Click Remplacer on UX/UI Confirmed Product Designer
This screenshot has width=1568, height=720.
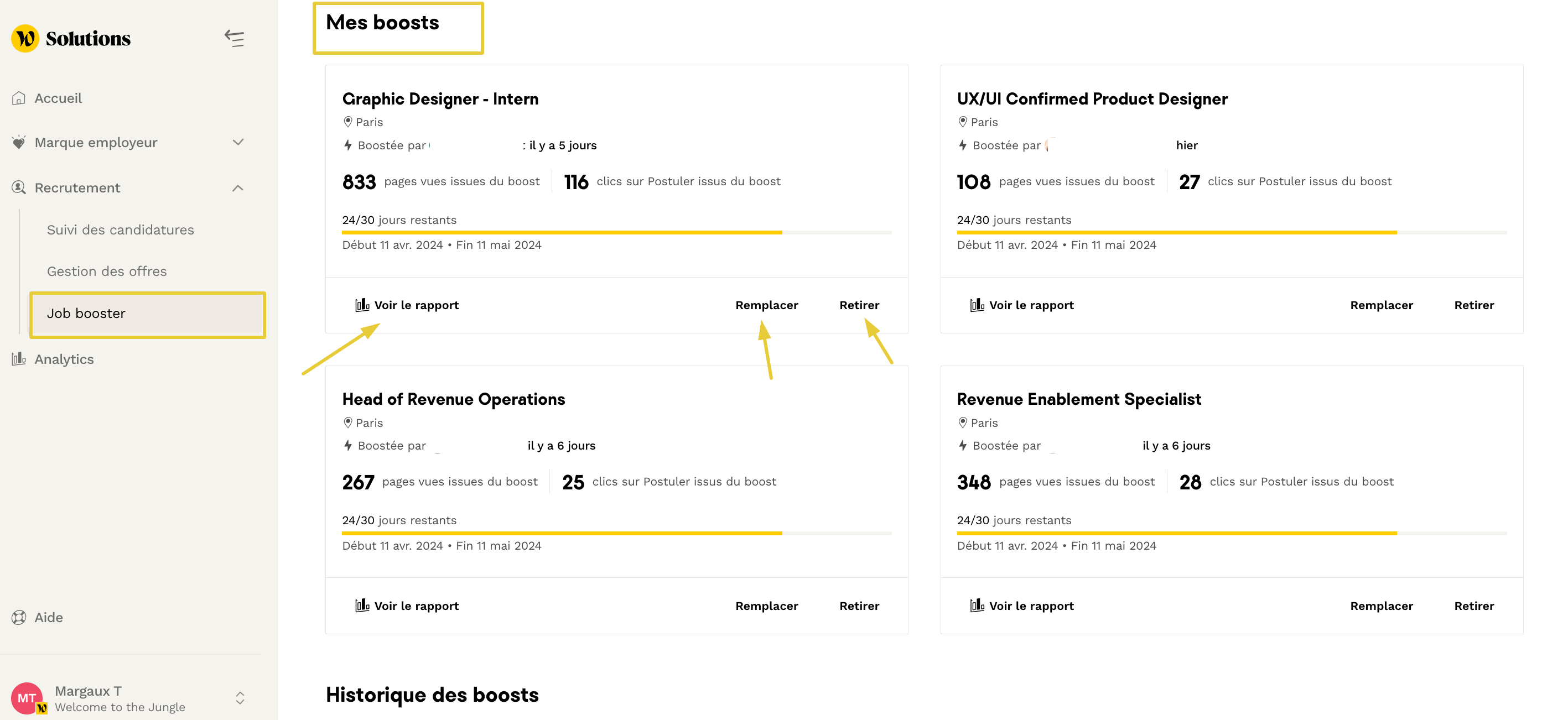tap(1381, 305)
